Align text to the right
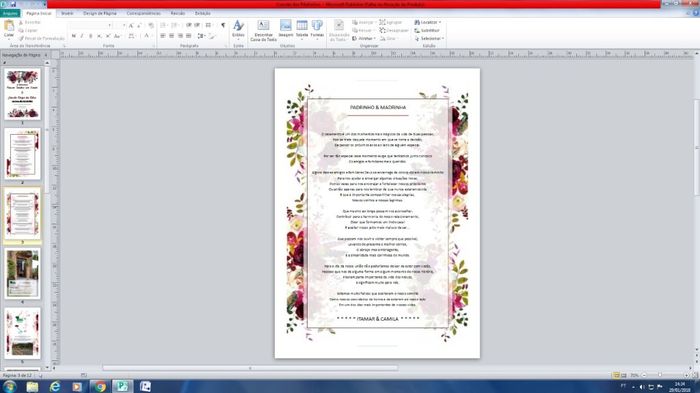This screenshot has height=393, width=700. (x=180, y=36)
